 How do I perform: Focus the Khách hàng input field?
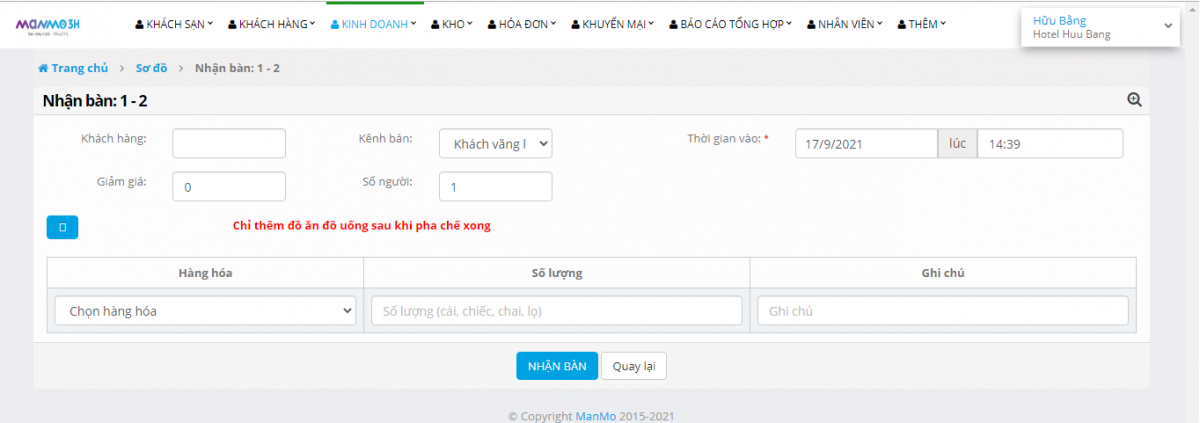click(x=229, y=144)
